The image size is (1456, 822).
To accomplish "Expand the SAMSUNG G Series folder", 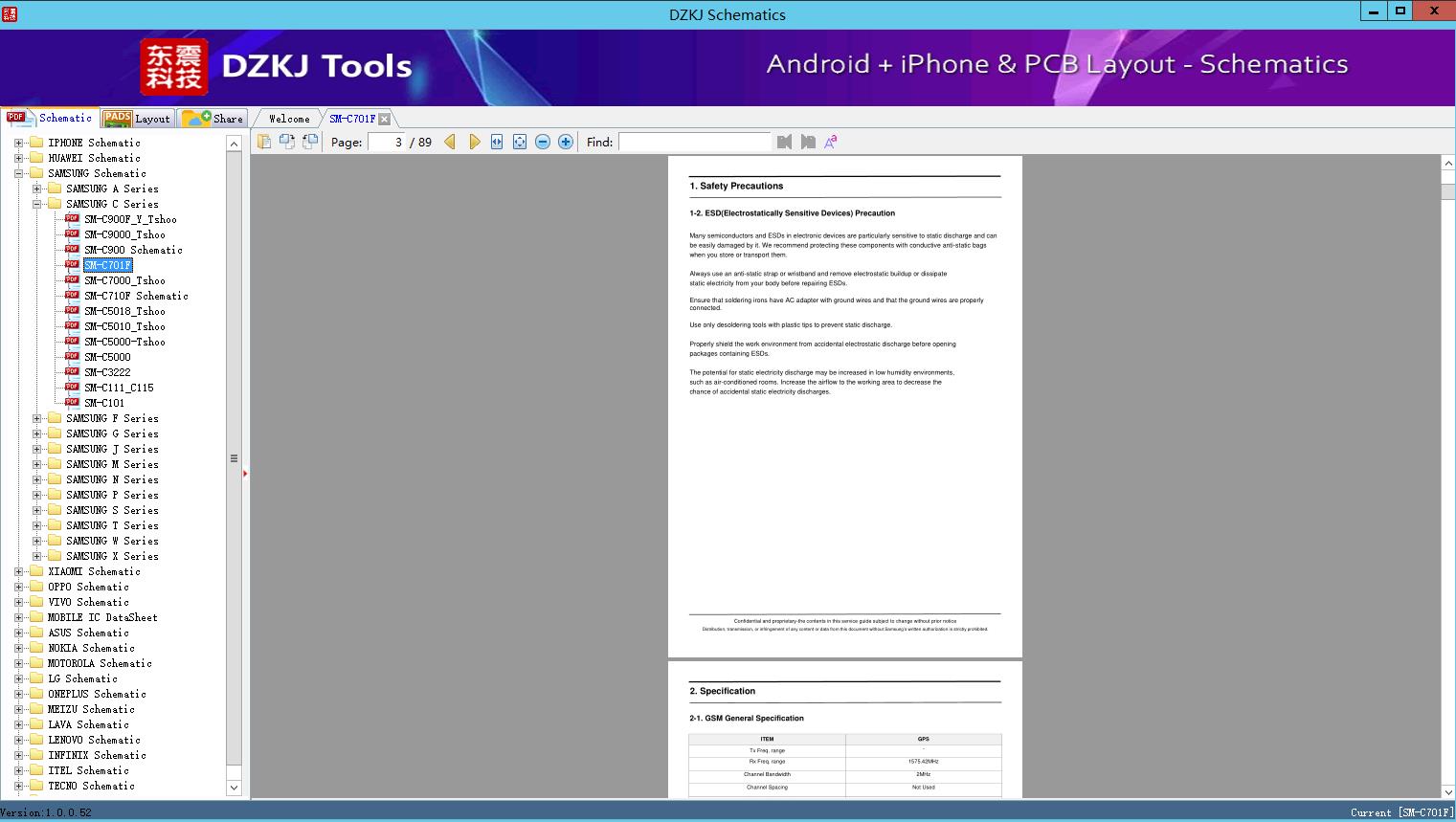I will pos(36,433).
